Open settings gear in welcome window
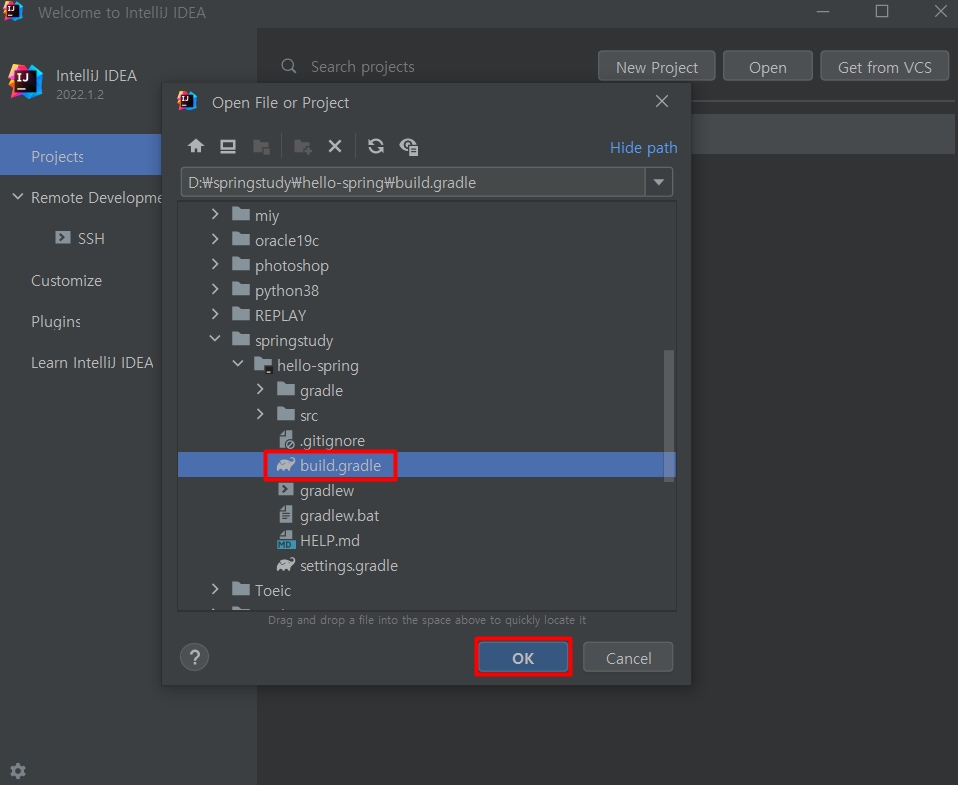The image size is (958, 785). [18, 771]
